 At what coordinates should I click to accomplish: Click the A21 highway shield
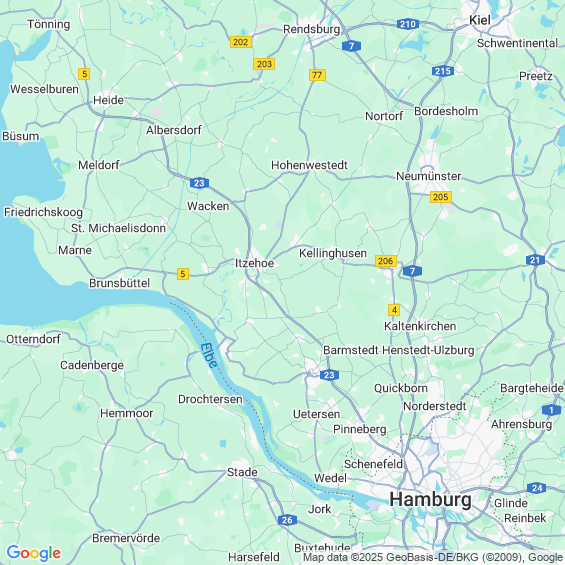pyautogui.click(x=535, y=260)
